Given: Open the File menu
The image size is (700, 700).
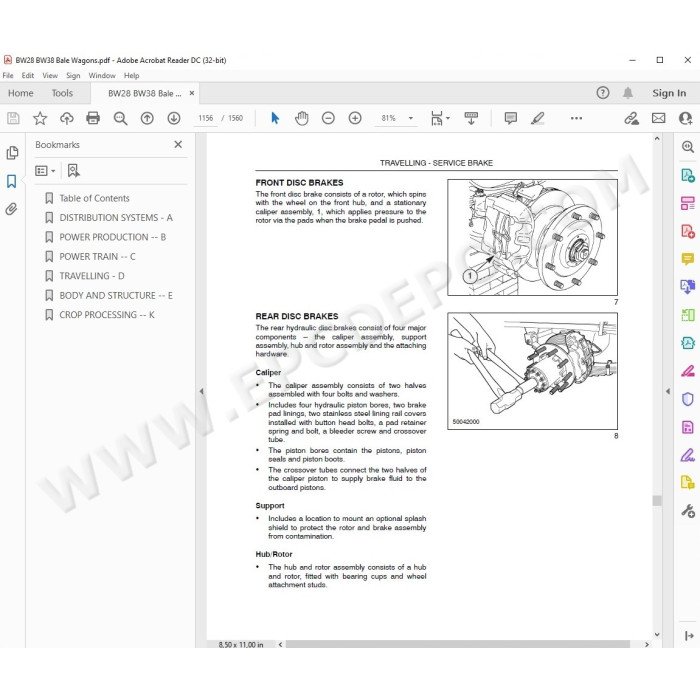Looking at the screenshot, I should point(8,75).
